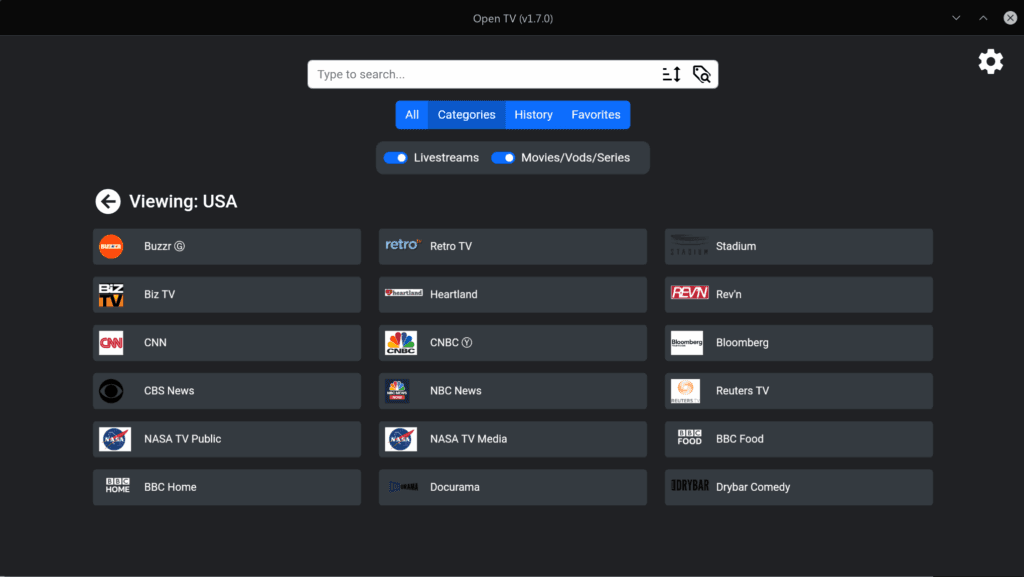
Task: Open the History tab
Action: click(x=533, y=115)
